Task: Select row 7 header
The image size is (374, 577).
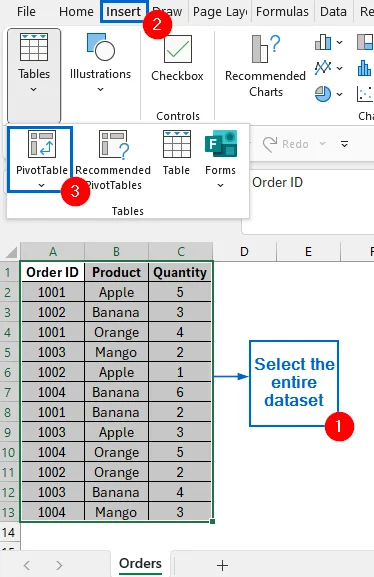Action: (10, 393)
